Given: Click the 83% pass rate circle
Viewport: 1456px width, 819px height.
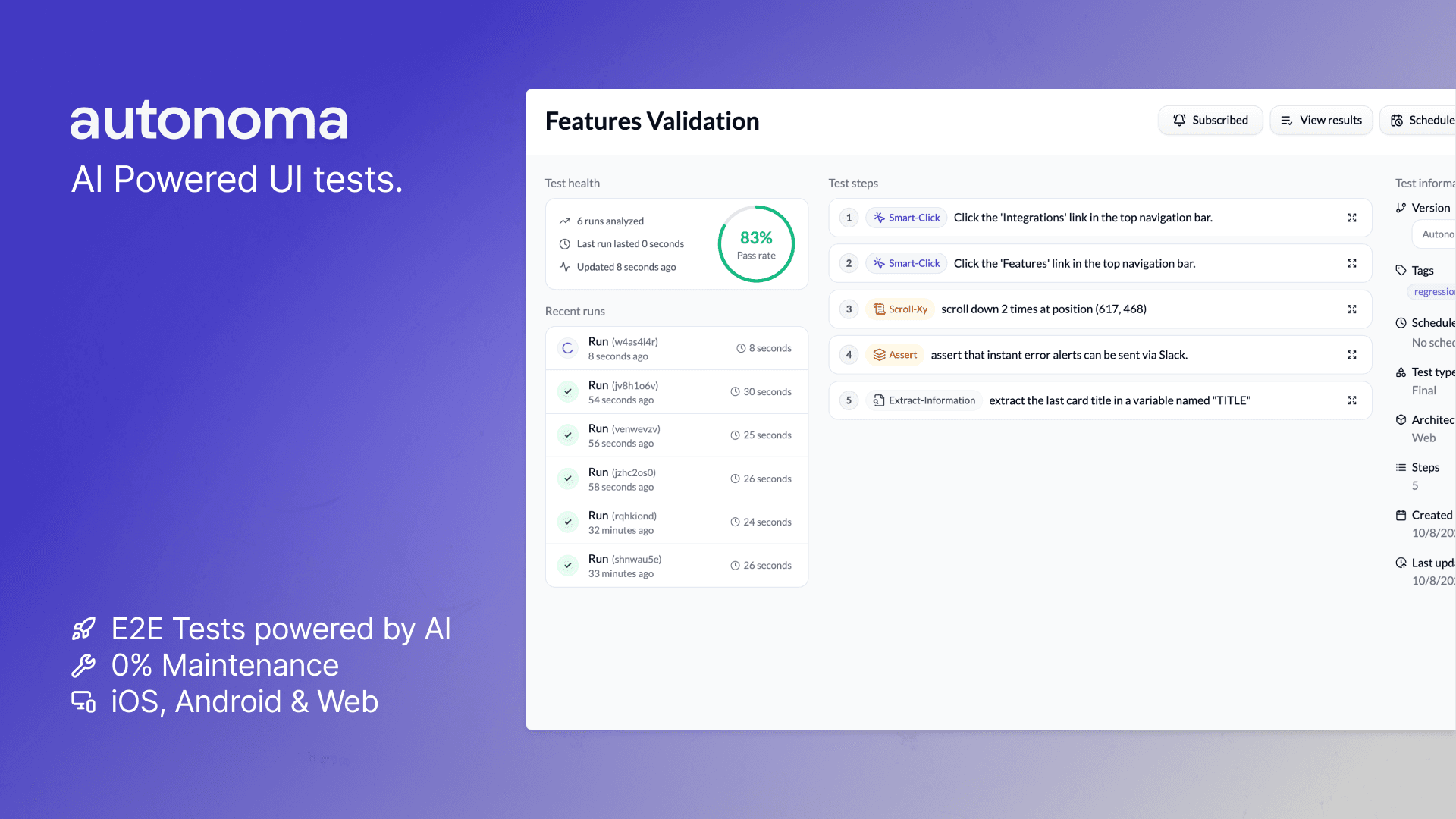Looking at the screenshot, I should tap(756, 244).
